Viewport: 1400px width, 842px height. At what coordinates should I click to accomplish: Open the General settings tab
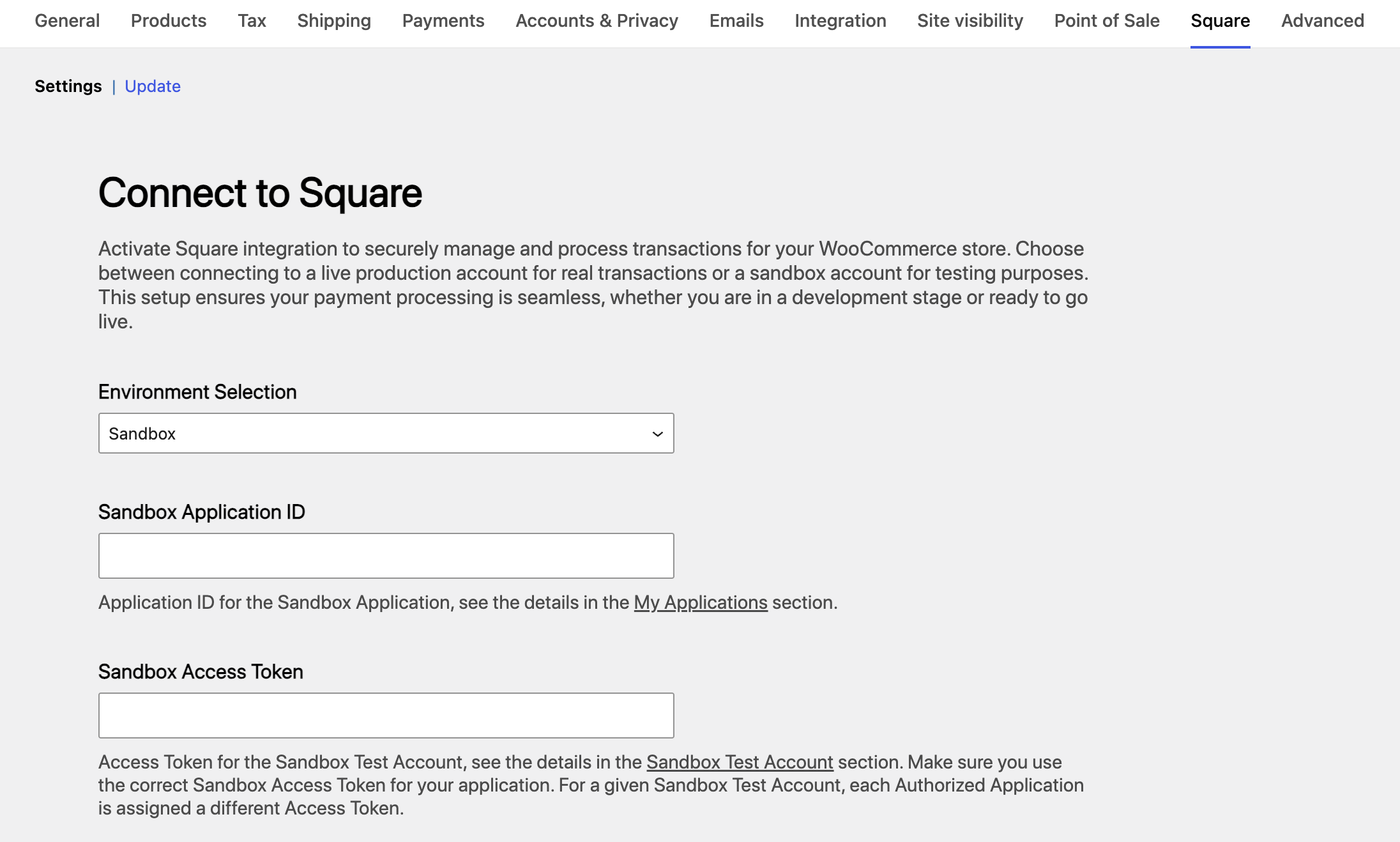(67, 20)
